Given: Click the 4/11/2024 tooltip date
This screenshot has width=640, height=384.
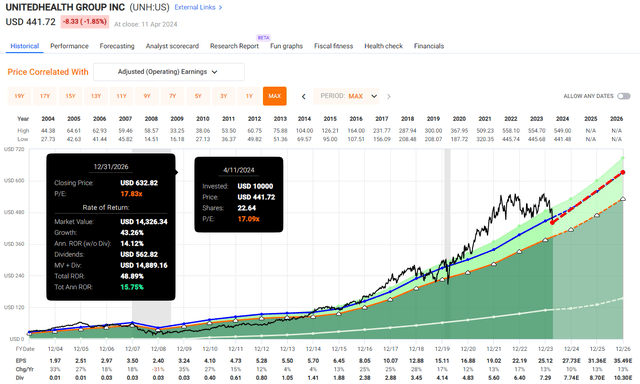Looking at the screenshot, I should [x=239, y=170].
